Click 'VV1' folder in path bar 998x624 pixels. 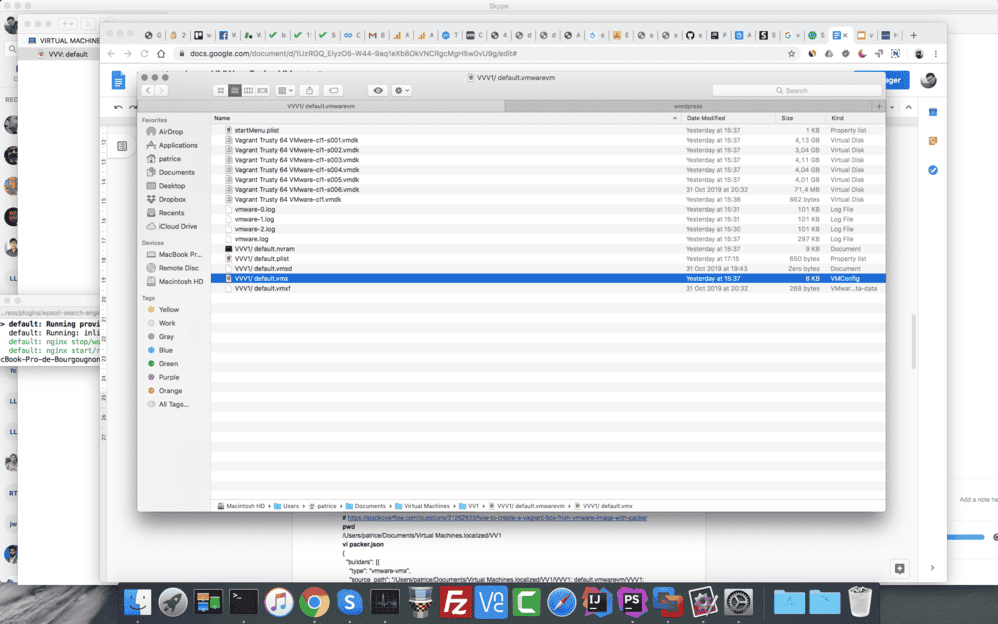click(468, 506)
